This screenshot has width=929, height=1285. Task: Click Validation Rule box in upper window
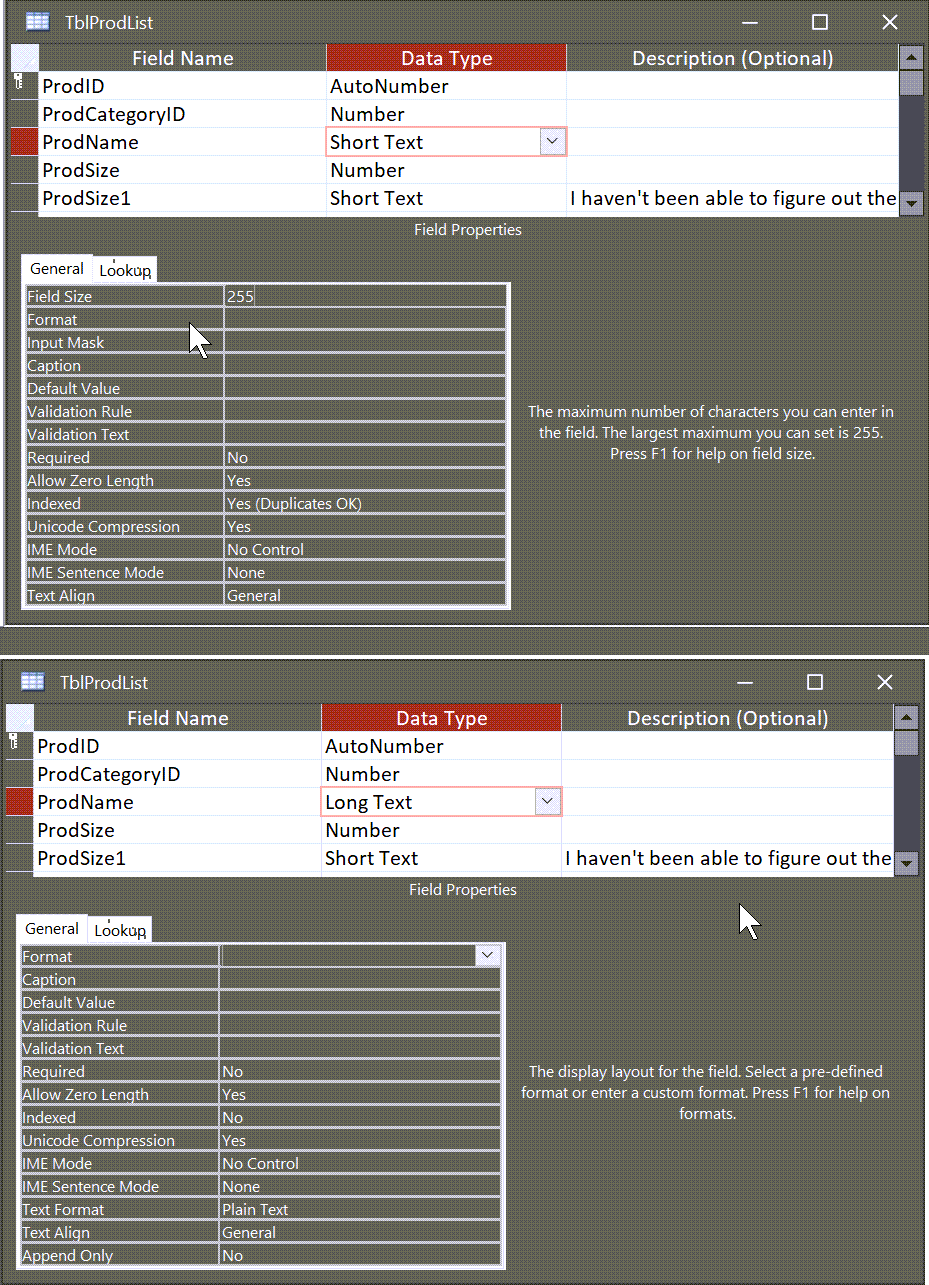point(365,411)
